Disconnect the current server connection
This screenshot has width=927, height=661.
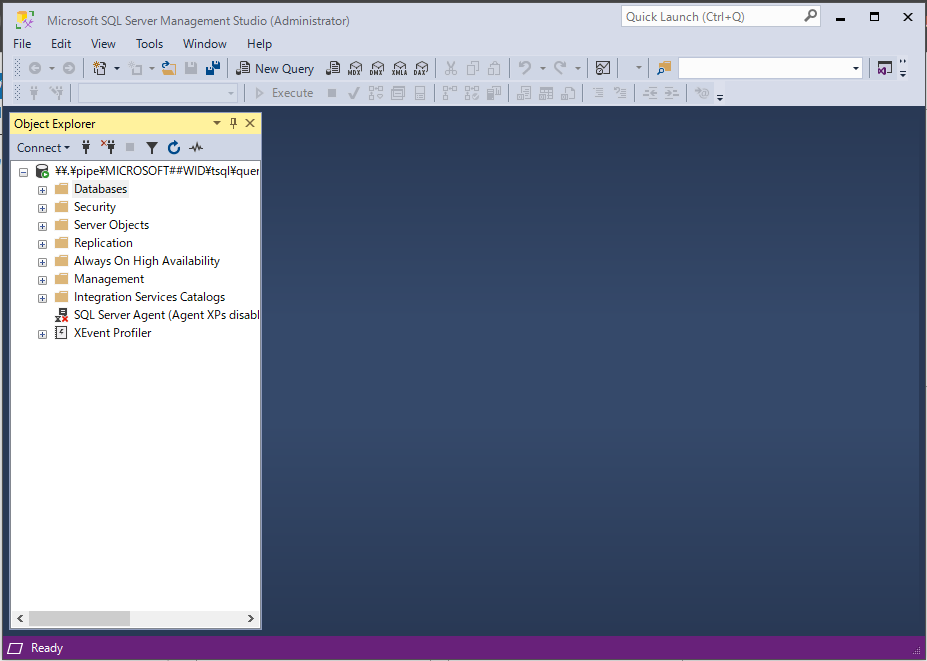[108, 147]
